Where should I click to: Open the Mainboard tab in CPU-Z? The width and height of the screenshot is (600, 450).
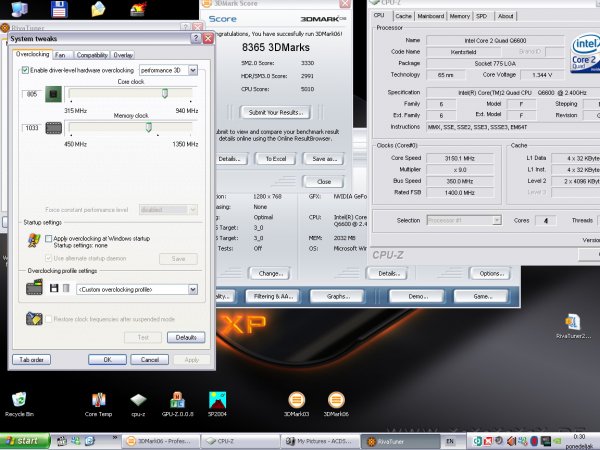pyautogui.click(x=431, y=16)
